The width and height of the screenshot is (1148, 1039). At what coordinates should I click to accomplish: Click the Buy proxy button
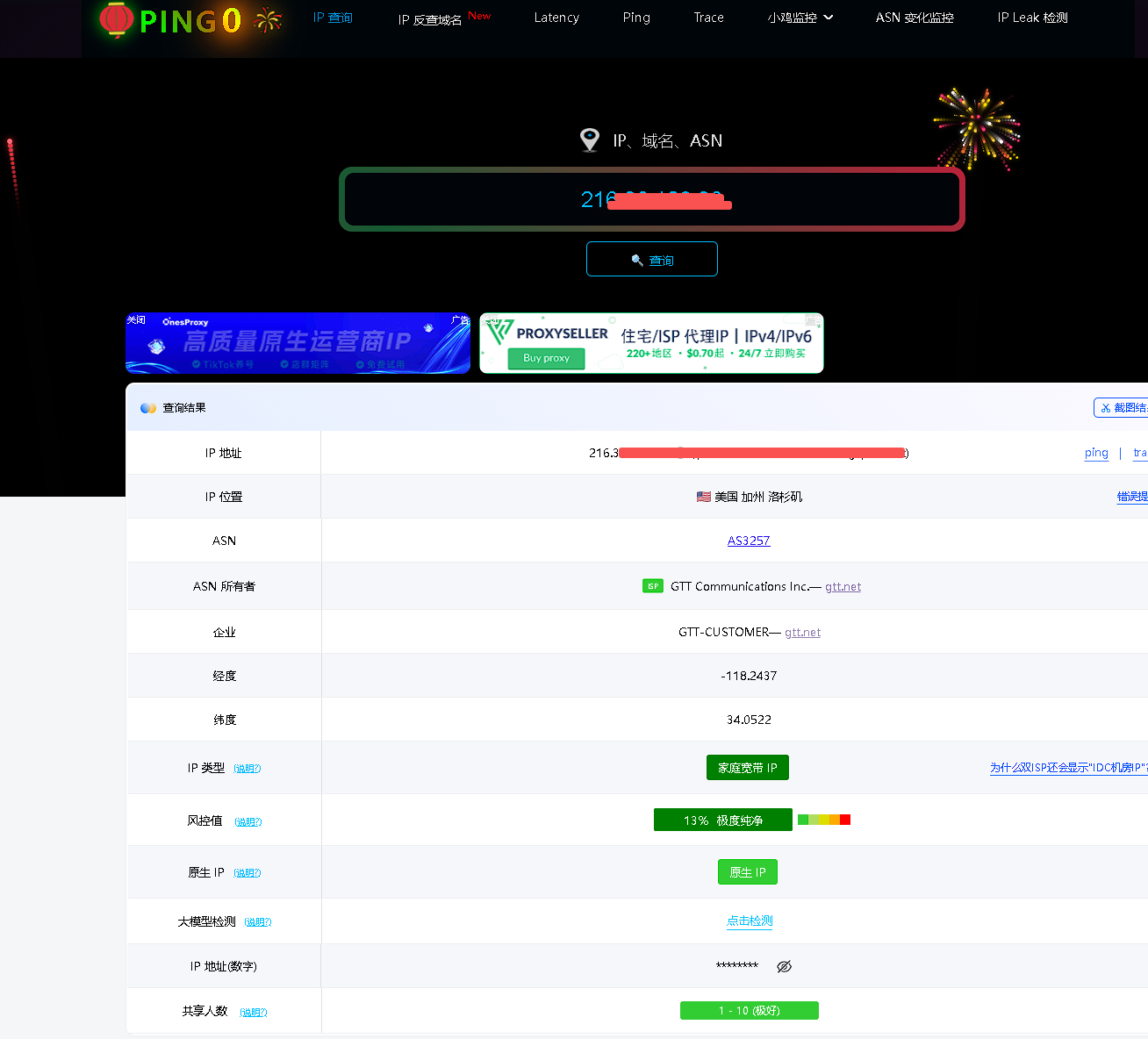(546, 358)
